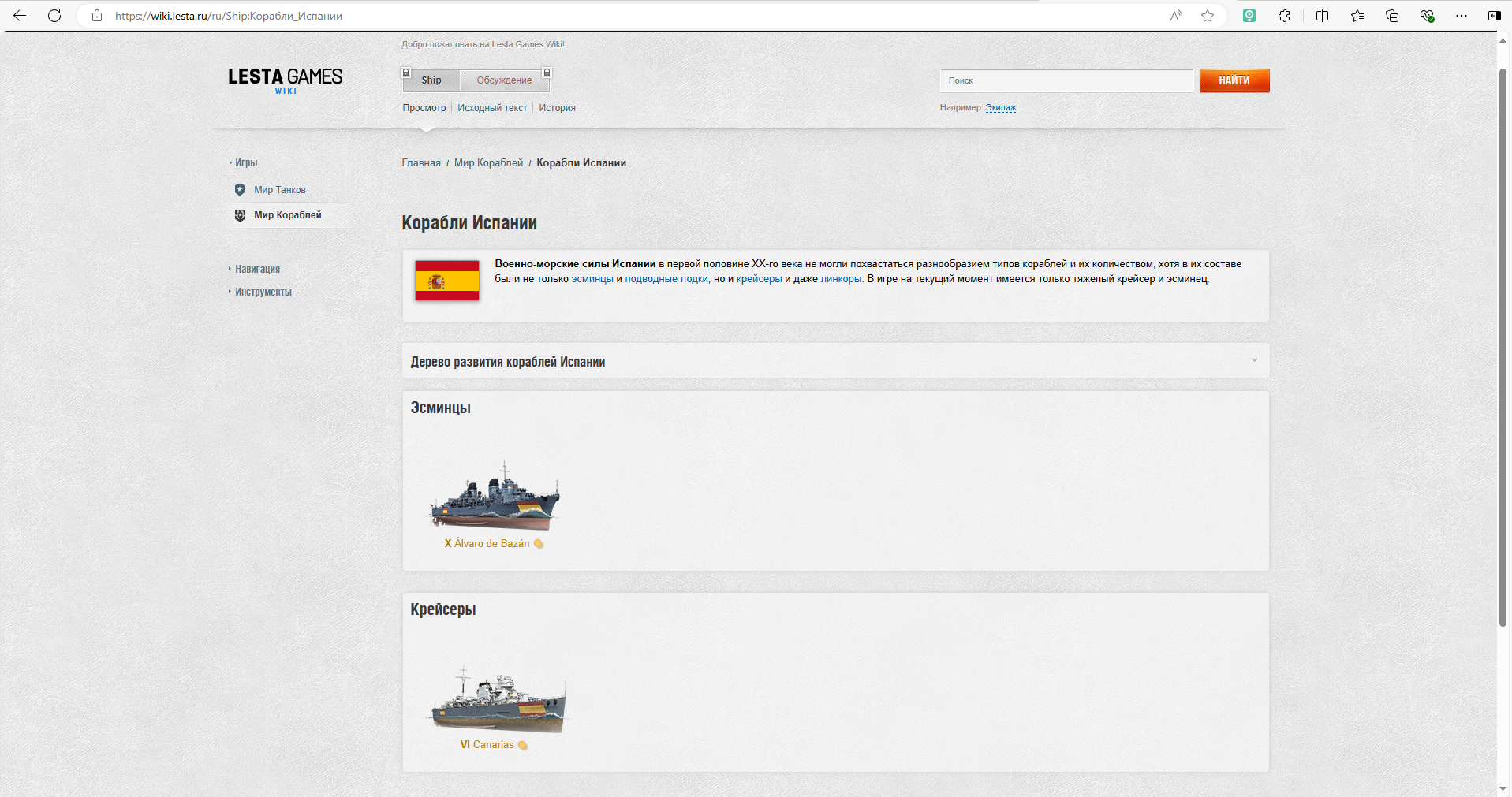The image size is (1512, 797).
Task: Switch to the Ship tab
Action: pos(431,80)
